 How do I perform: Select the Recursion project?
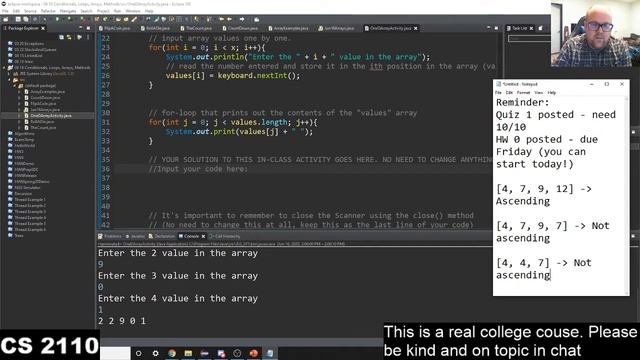click(x=23, y=193)
